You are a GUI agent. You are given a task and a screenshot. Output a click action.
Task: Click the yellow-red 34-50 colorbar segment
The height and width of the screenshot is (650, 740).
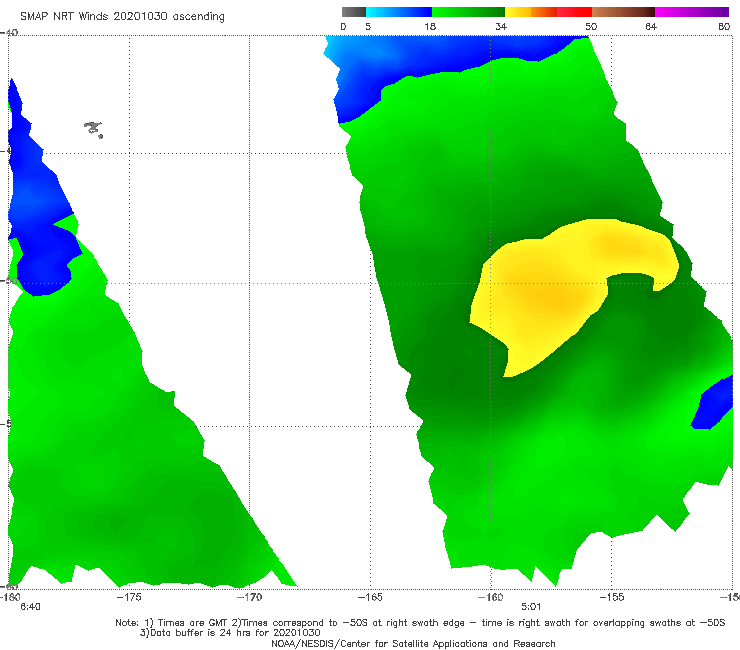pyautogui.click(x=548, y=12)
